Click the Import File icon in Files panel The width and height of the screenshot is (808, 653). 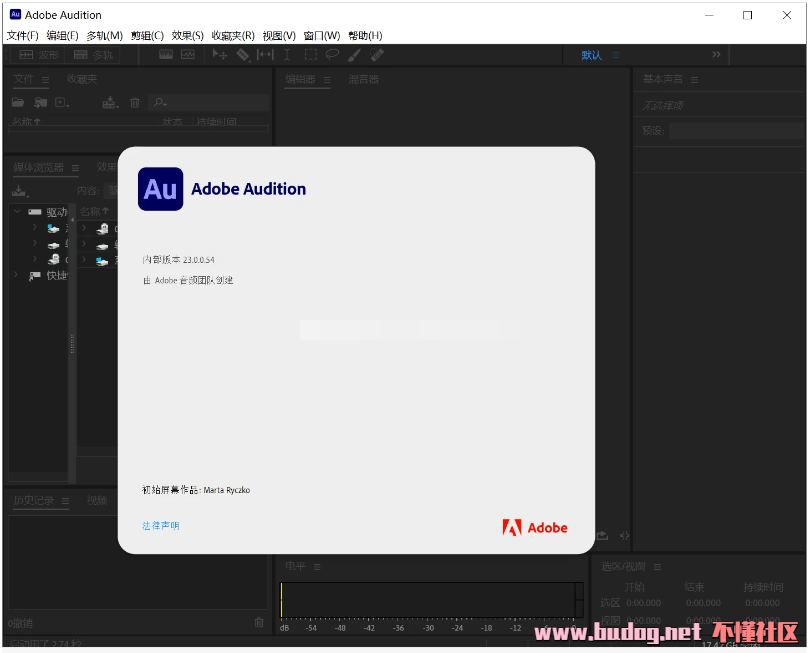point(41,103)
